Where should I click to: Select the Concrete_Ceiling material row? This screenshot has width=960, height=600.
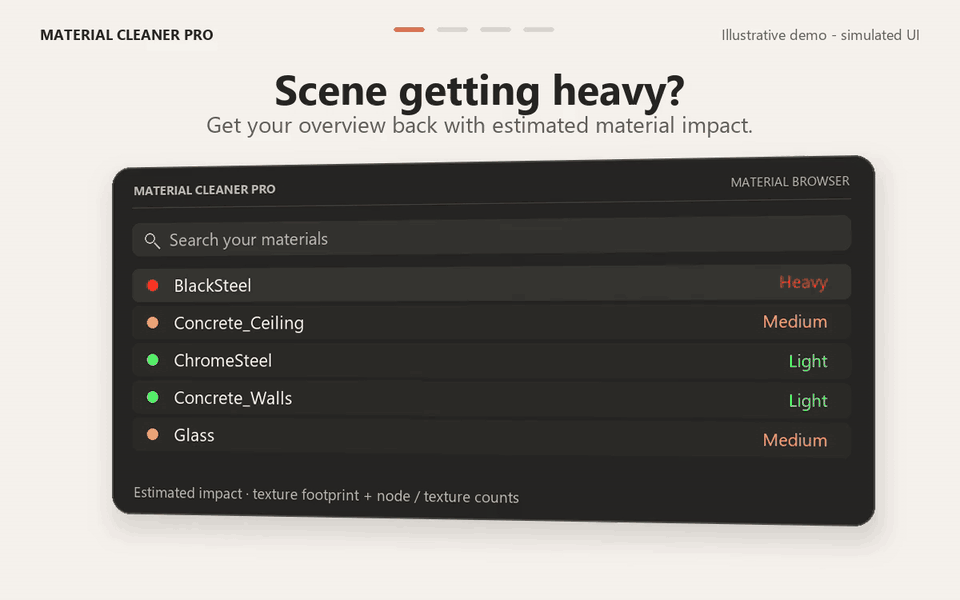point(492,322)
